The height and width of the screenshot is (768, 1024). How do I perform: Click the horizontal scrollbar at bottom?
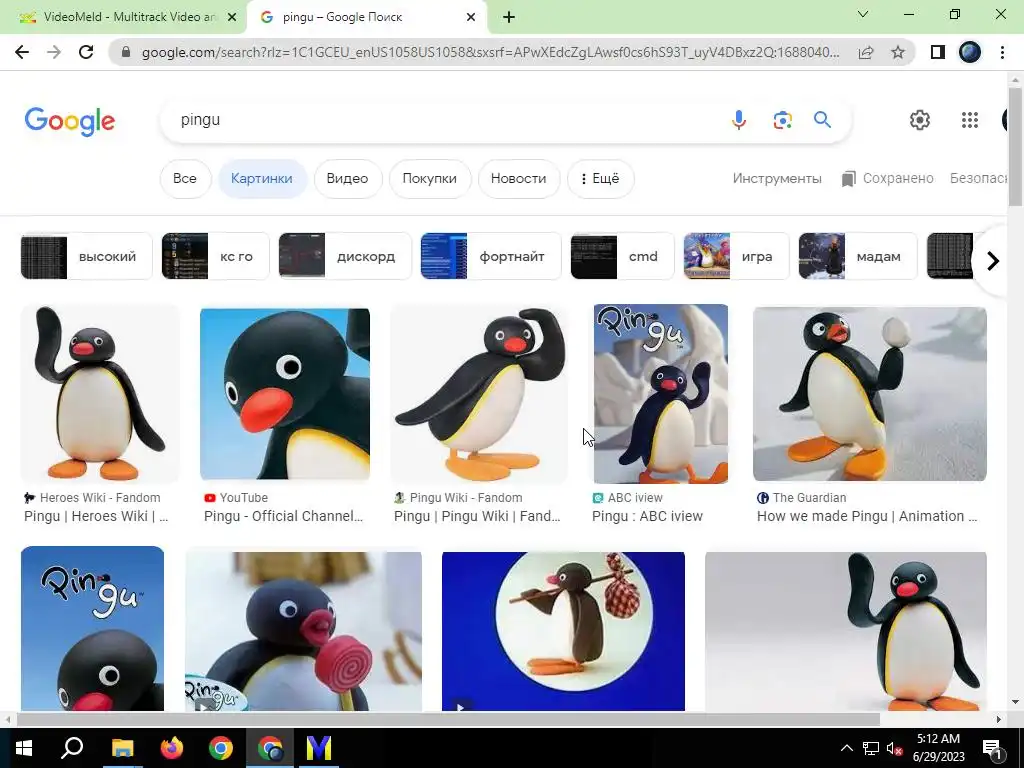coord(448,719)
